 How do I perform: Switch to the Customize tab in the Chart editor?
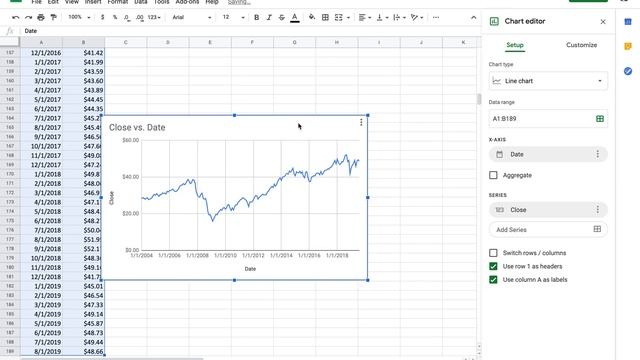581,45
